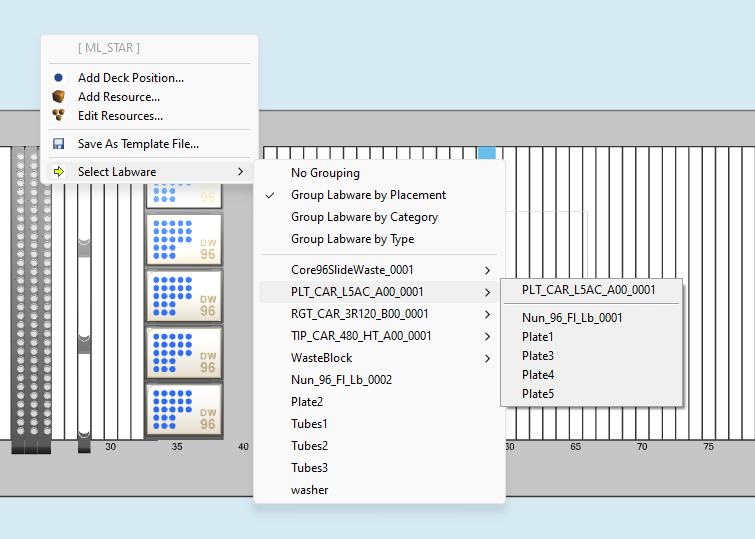Switch to Group Labware by Category
Screen dimensions: 755x539
click(x=364, y=217)
